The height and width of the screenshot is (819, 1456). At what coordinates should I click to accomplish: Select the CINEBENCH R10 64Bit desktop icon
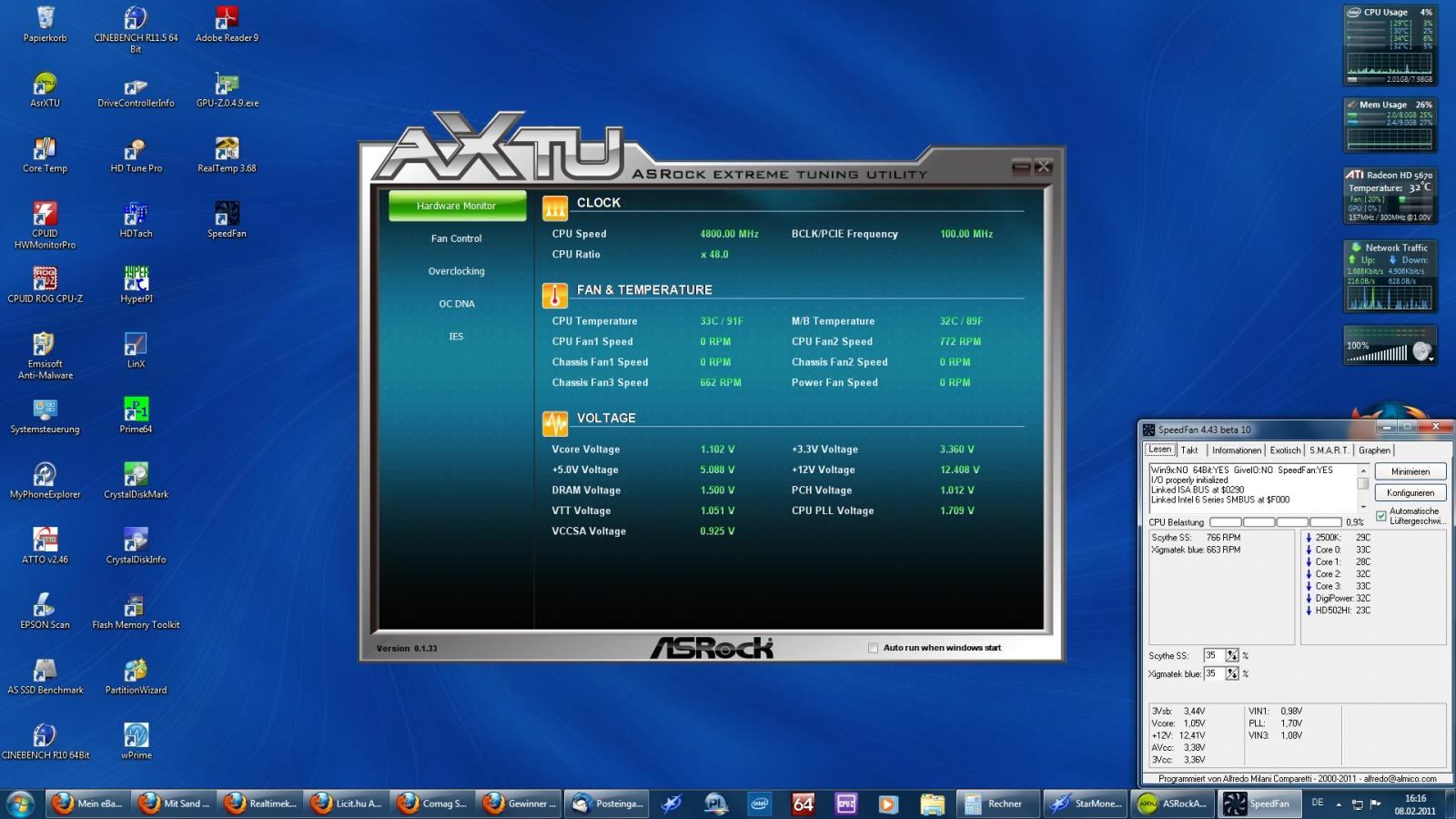point(45,743)
